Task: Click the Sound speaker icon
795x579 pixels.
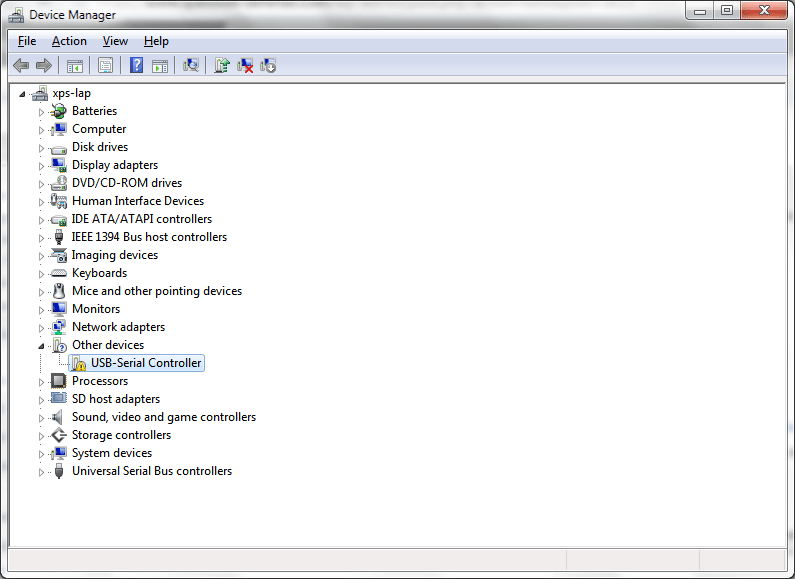Action: 59,417
